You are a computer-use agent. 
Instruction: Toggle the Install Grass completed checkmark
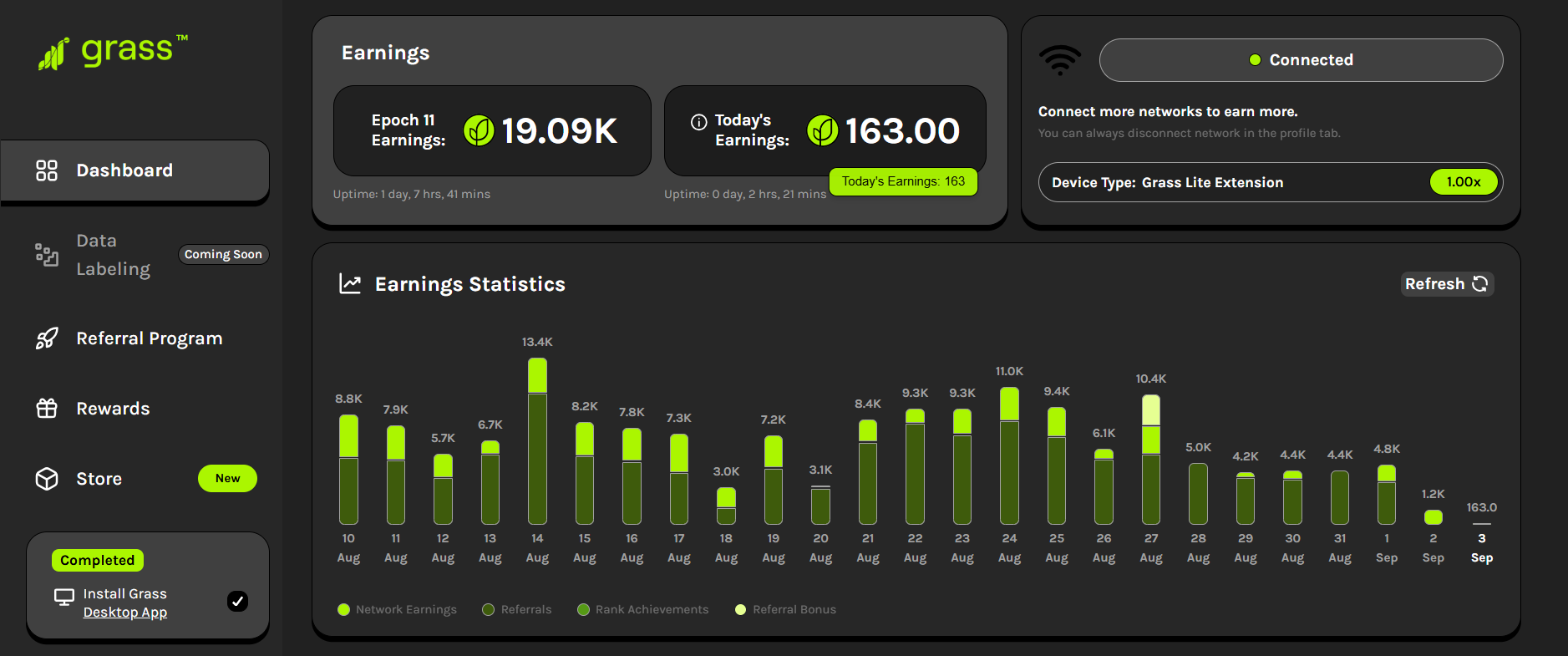click(x=237, y=601)
